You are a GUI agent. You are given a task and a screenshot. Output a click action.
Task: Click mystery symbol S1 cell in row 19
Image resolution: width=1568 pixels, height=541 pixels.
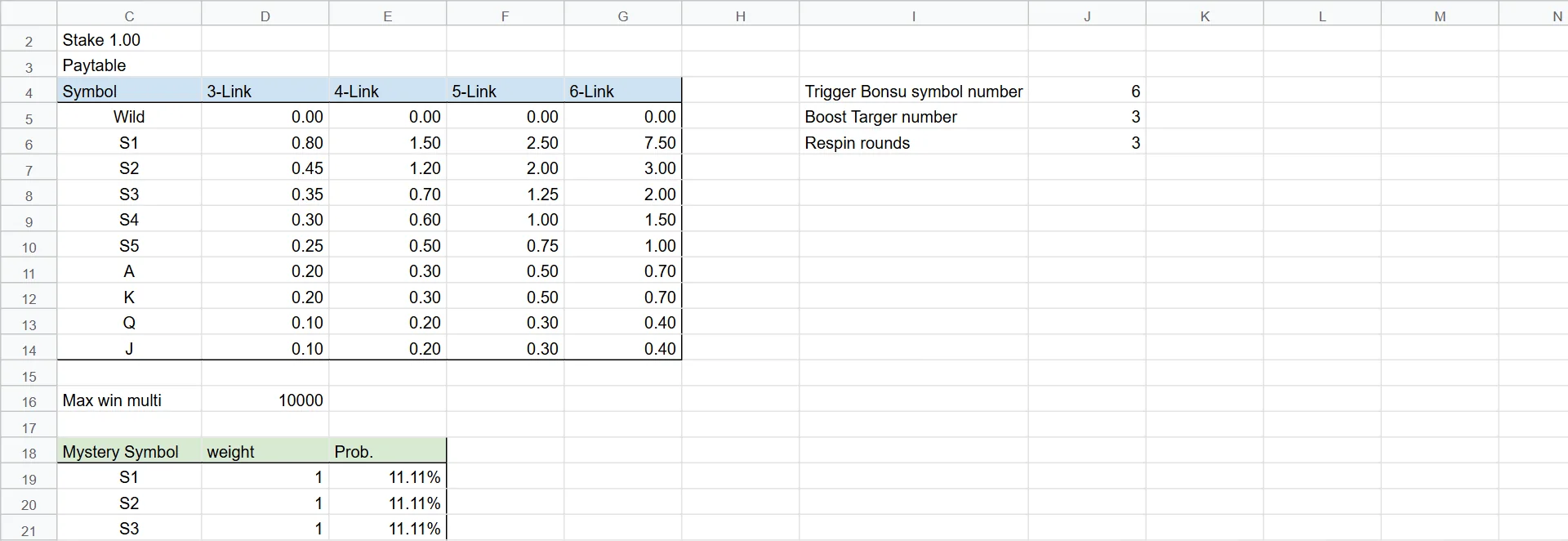click(x=129, y=477)
